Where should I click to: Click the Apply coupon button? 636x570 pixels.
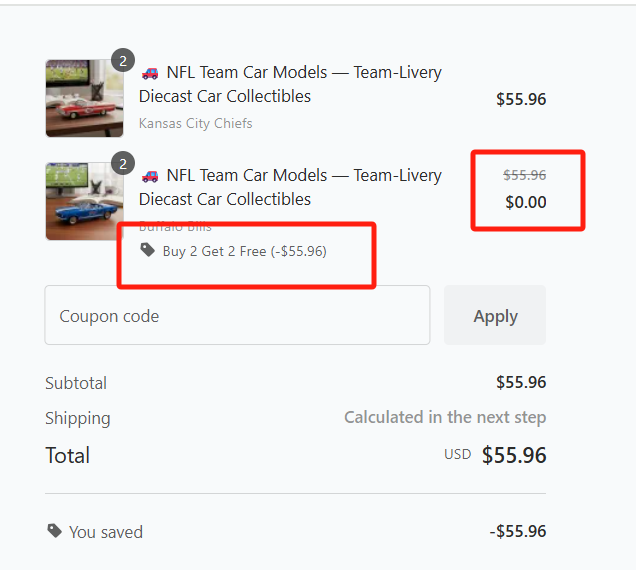[495, 316]
